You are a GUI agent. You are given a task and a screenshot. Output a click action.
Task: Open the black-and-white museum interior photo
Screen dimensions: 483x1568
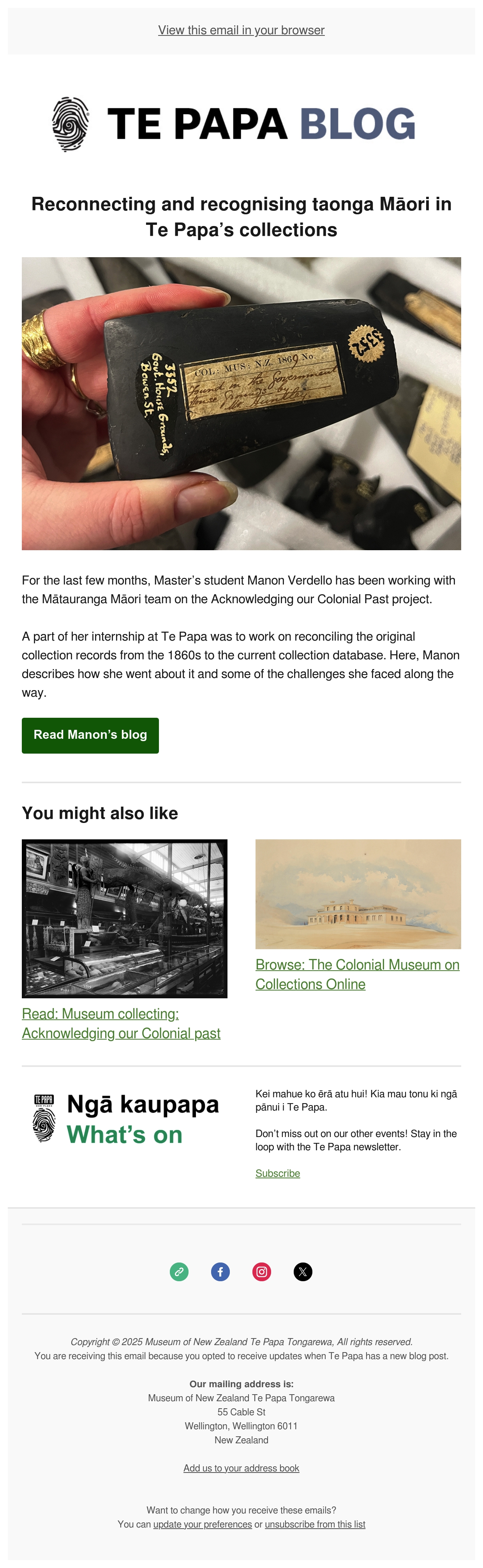click(x=125, y=918)
